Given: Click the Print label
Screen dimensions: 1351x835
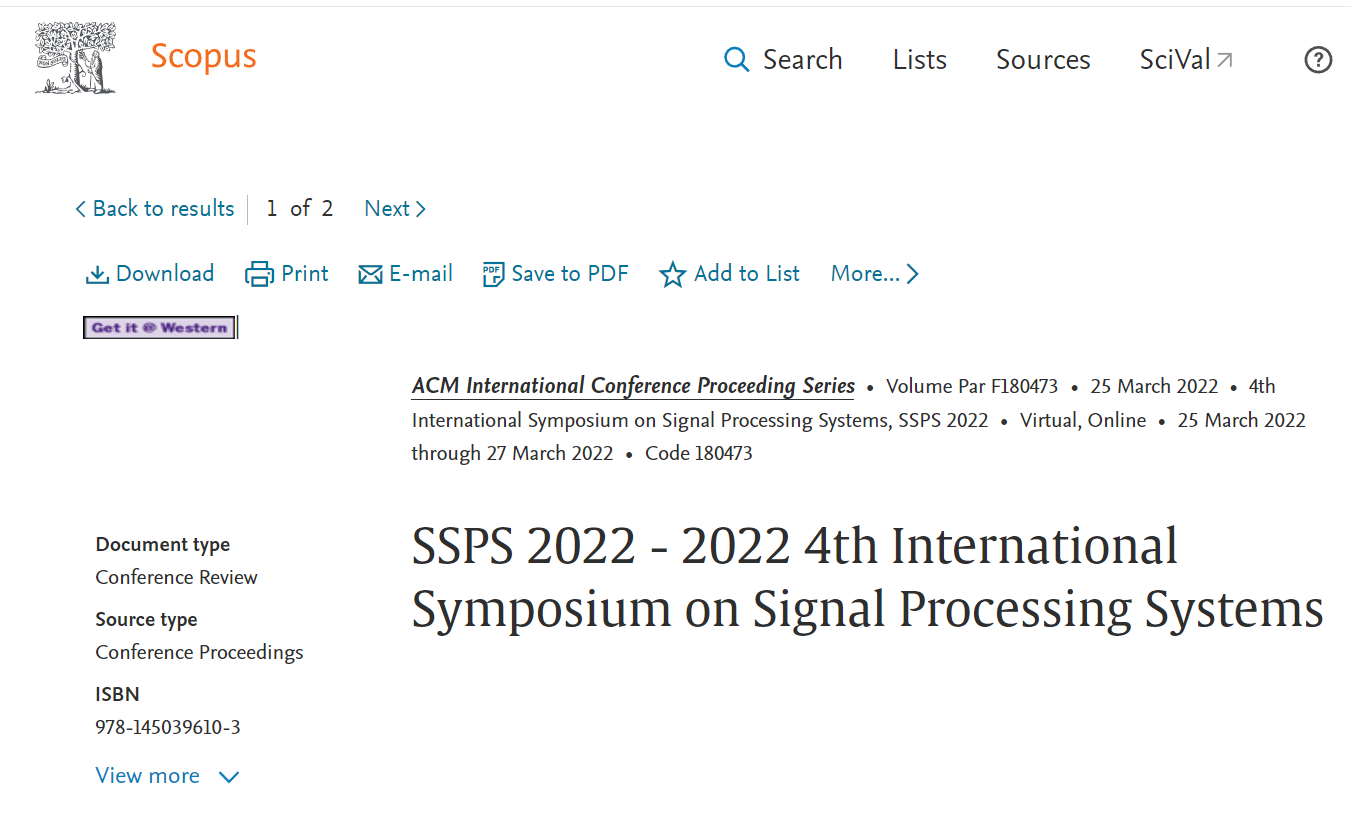Looking at the screenshot, I should [x=305, y=274].
